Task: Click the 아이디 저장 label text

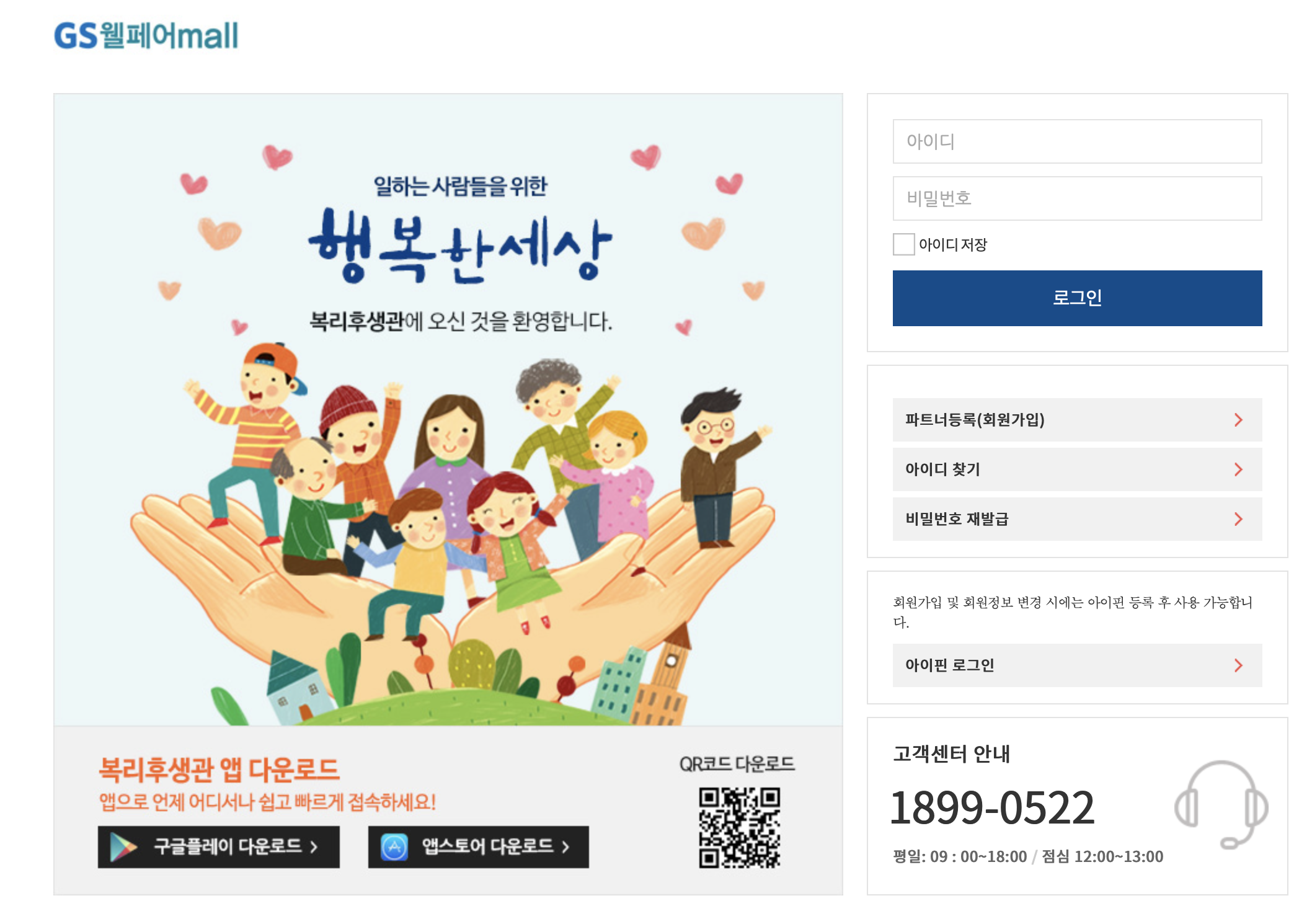Action: tap(953, 245)
